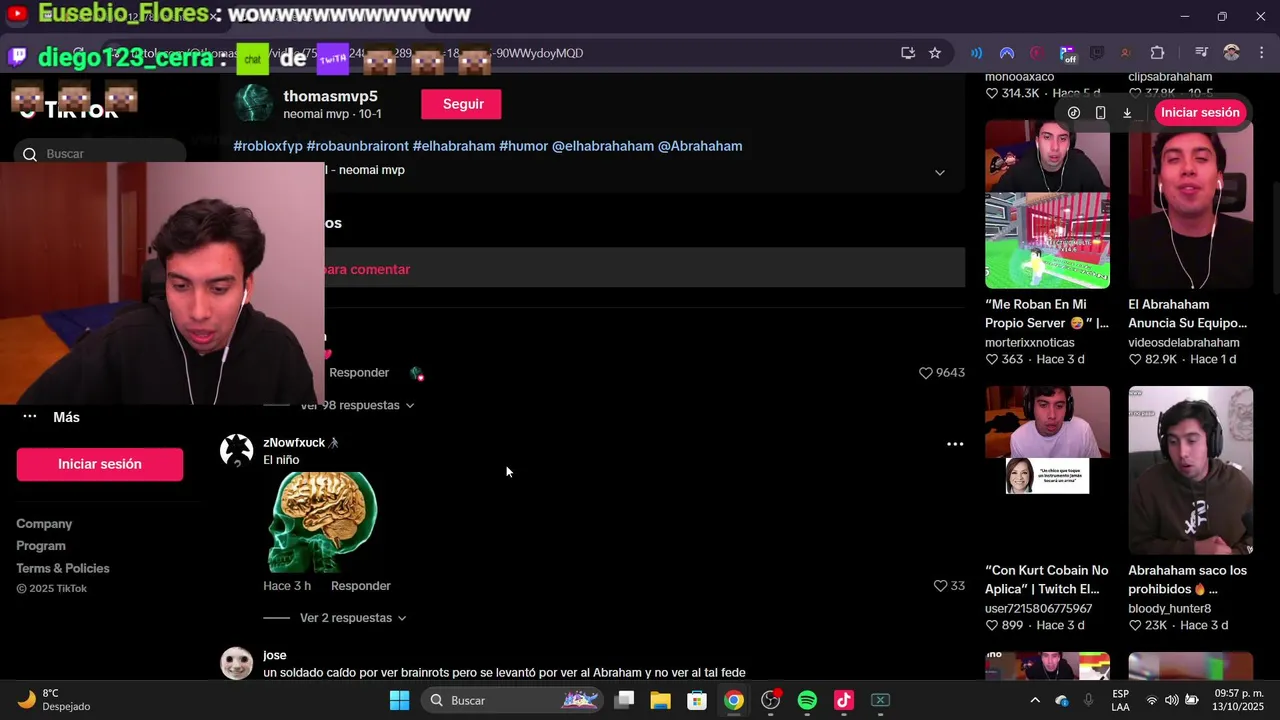Open the Chrome profile avatar
This screenshot has width=1280, height=720.
1232,53
